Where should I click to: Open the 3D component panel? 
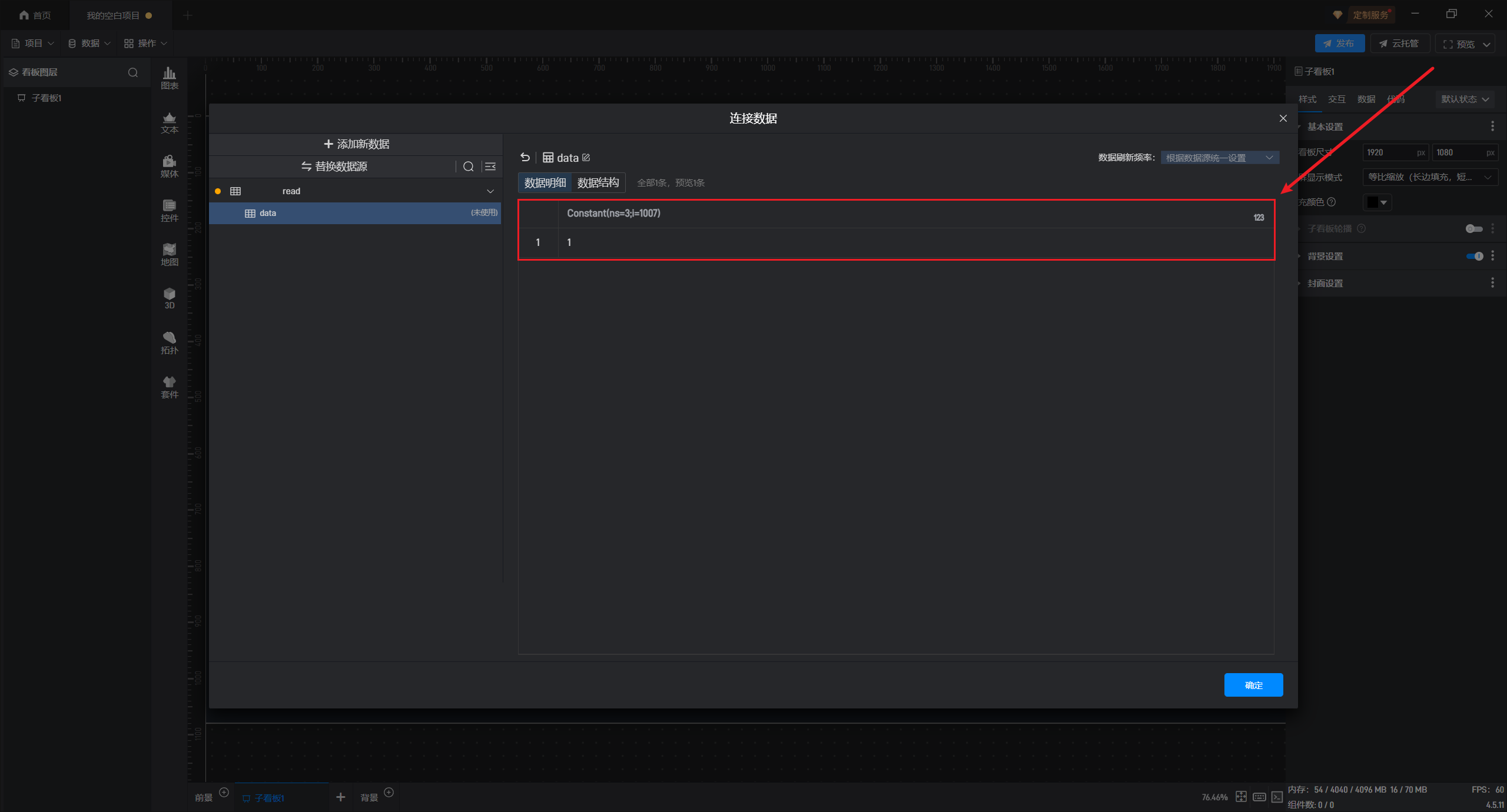(x=170, y=298)
